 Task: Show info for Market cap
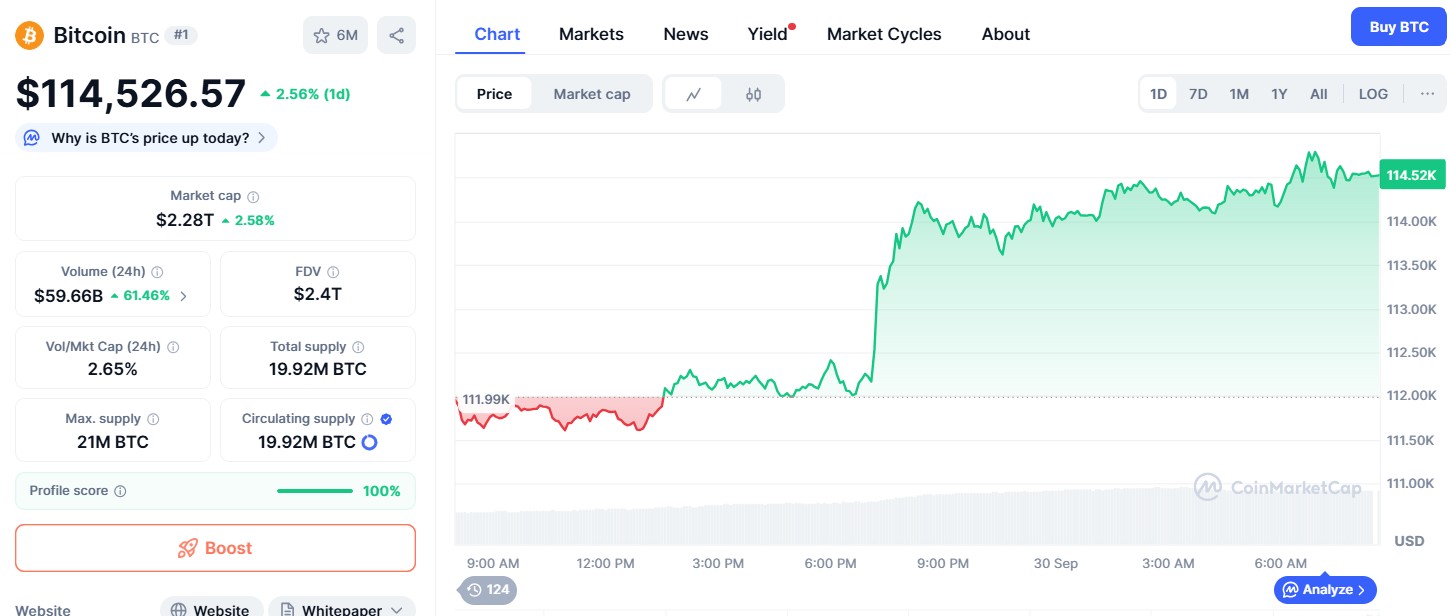(x=253, y=197)
